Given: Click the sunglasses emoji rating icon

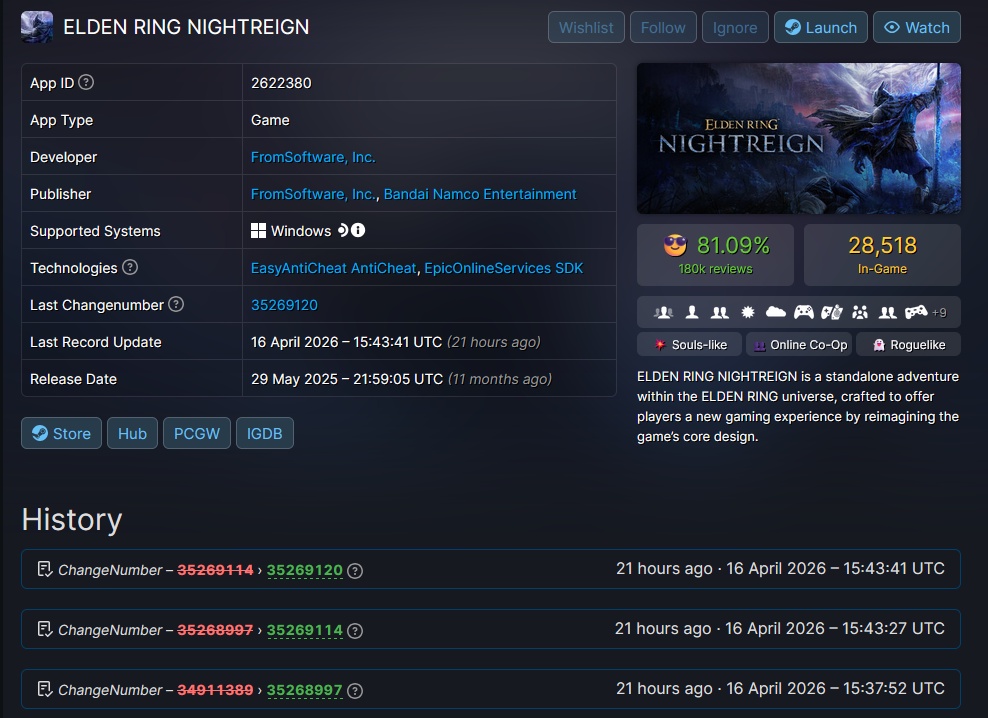Looking at the screenshot, I should point(675,245).
